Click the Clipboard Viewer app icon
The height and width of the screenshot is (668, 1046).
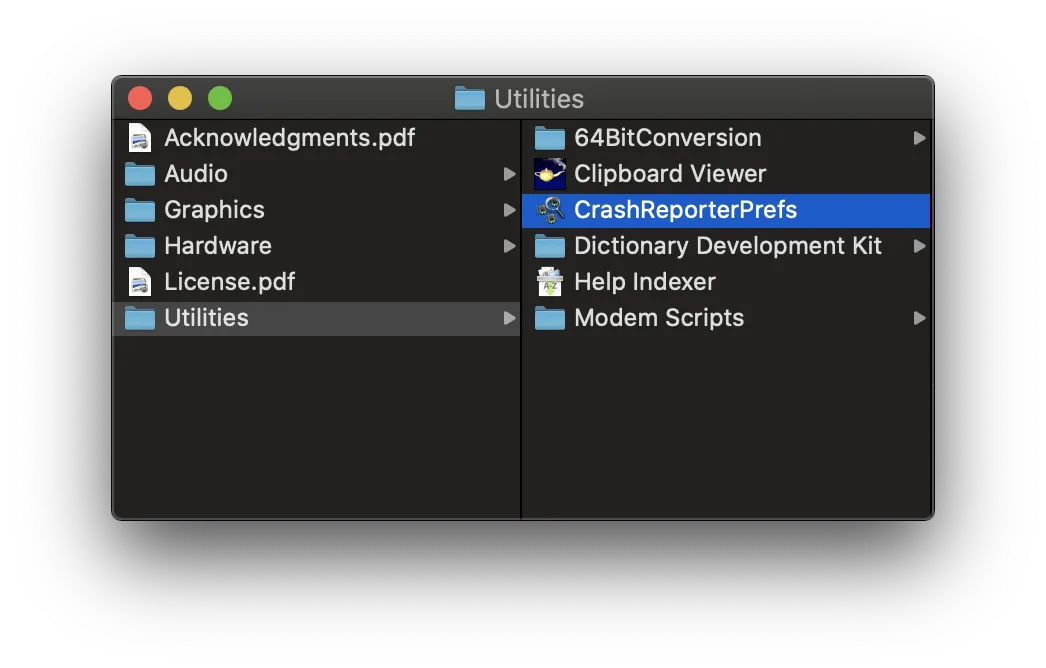coord(549,174)
